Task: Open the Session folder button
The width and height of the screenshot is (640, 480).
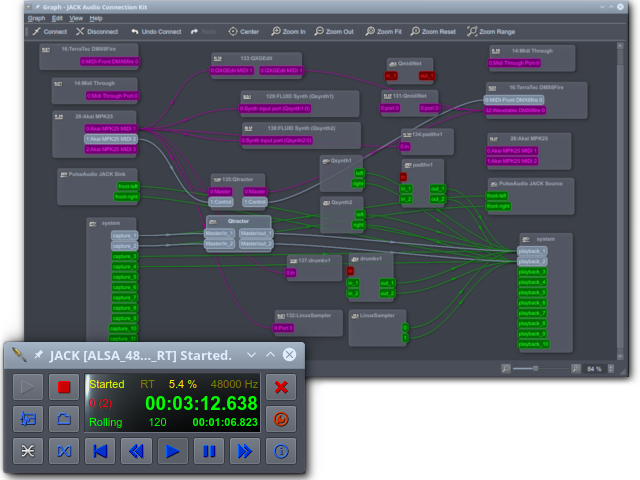Action: click(64, 418)
